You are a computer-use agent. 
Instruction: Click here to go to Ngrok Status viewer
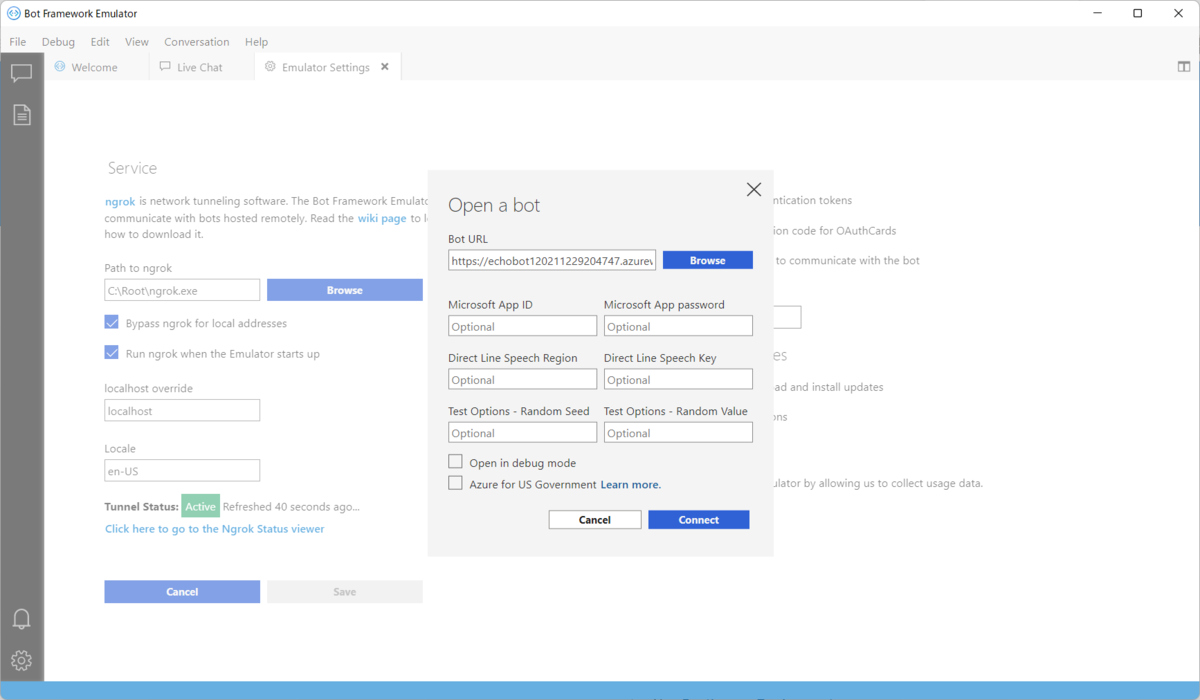point(215,529)
